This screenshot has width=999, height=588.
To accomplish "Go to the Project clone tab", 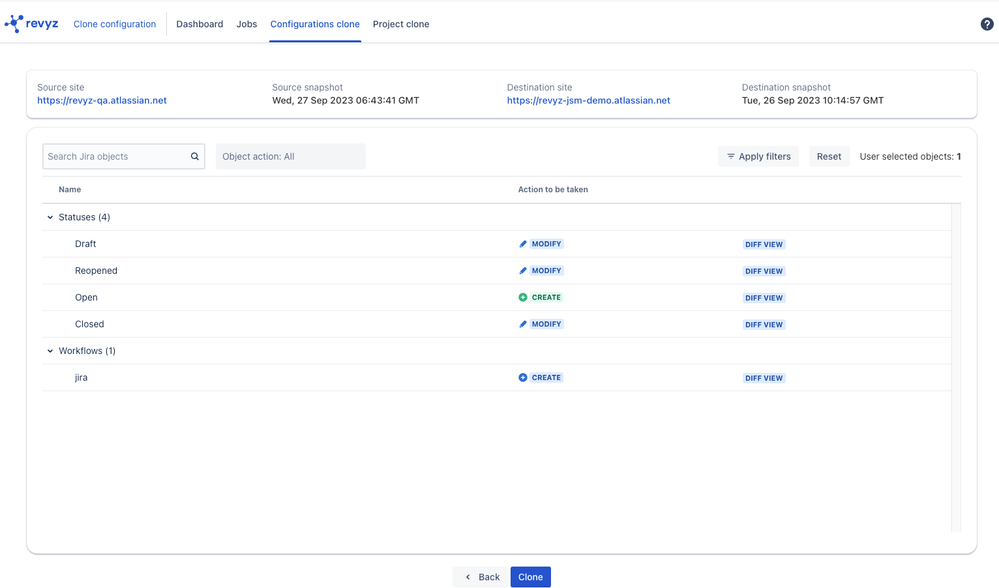I will (401, 24).
